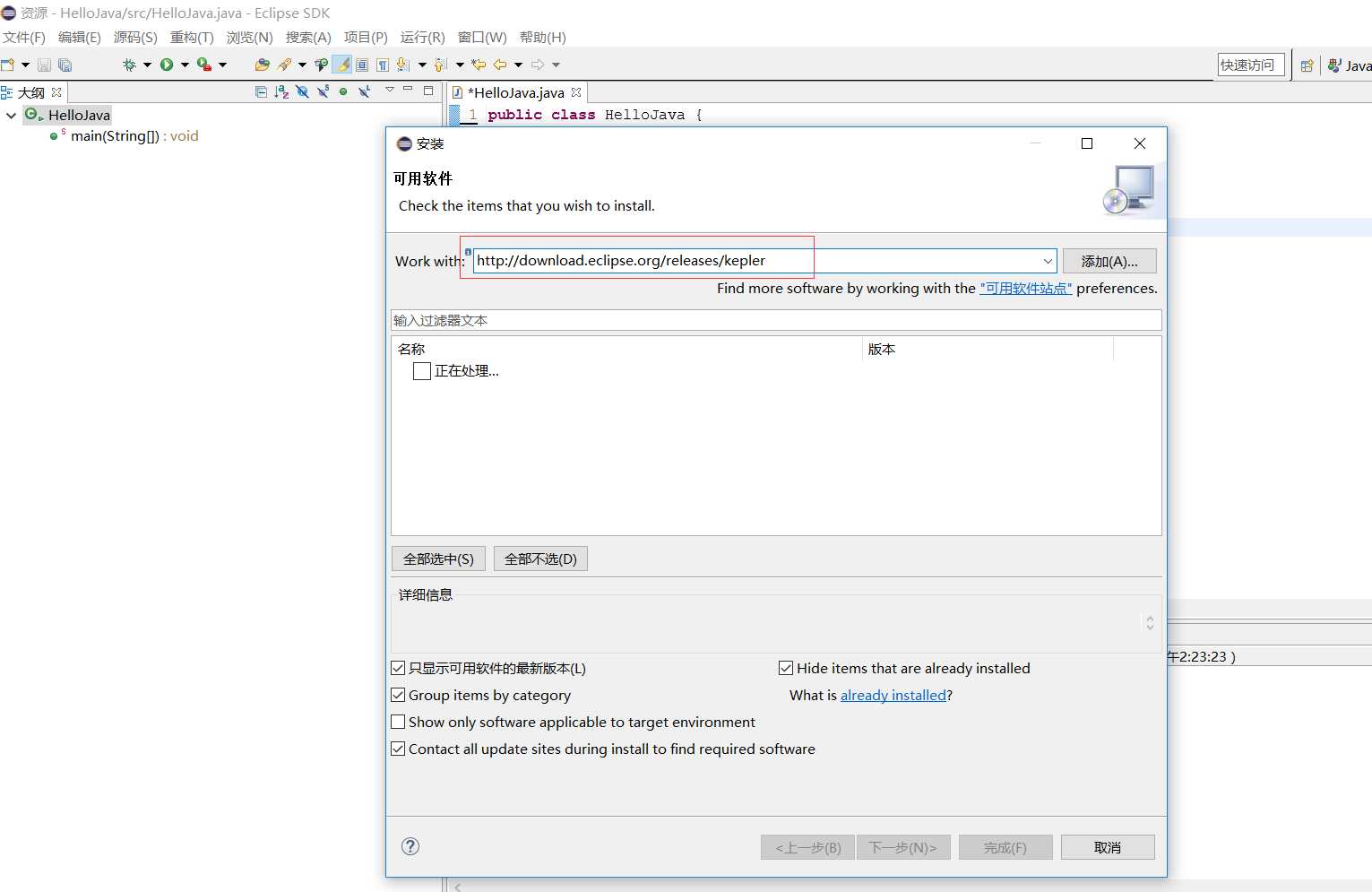This screenshot has height=892, width=1372.
Task: Open the 运行(R) menu
Action: pos(423,38)
